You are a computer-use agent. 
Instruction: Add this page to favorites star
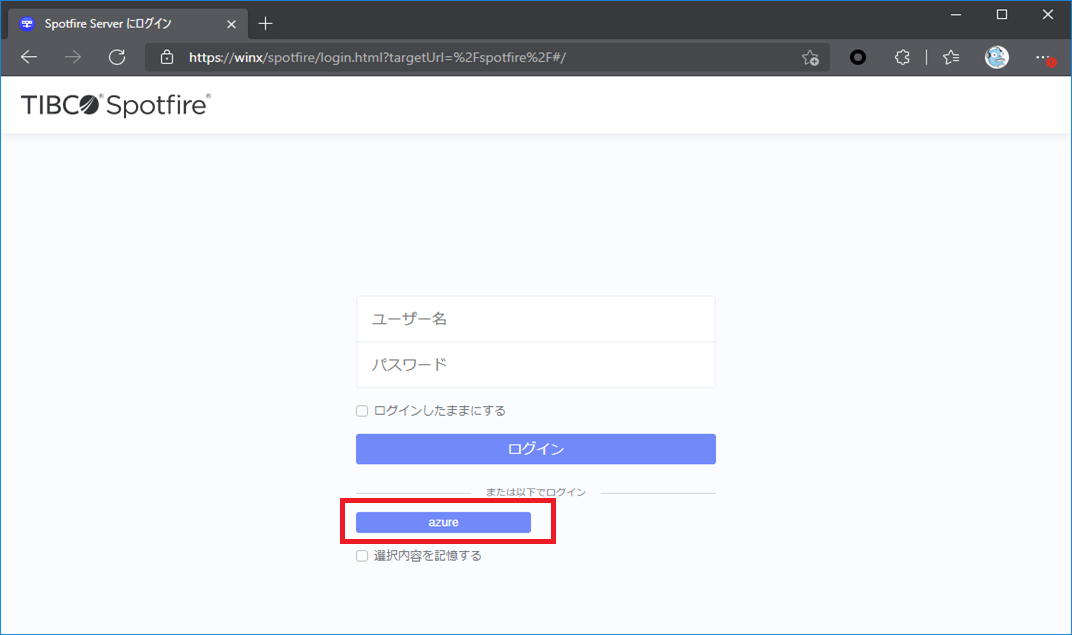[810, 57]
